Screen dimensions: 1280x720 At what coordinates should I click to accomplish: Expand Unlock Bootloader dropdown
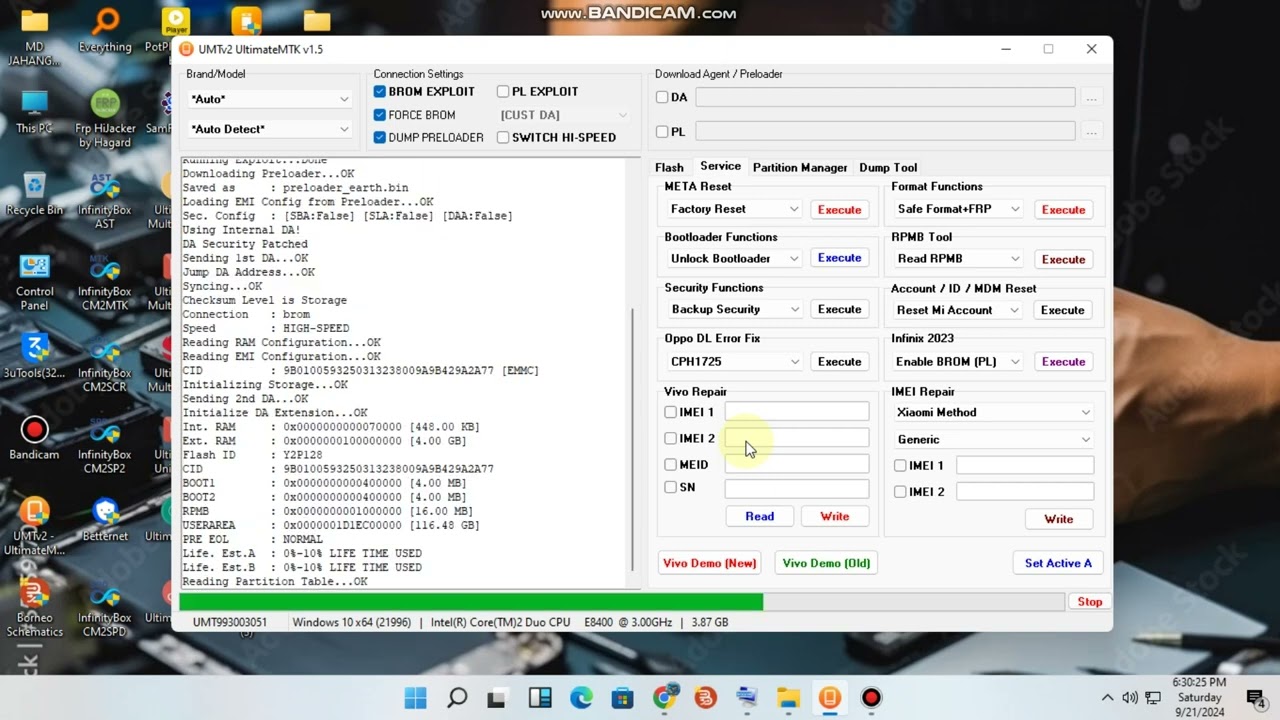tap(734, 258)
